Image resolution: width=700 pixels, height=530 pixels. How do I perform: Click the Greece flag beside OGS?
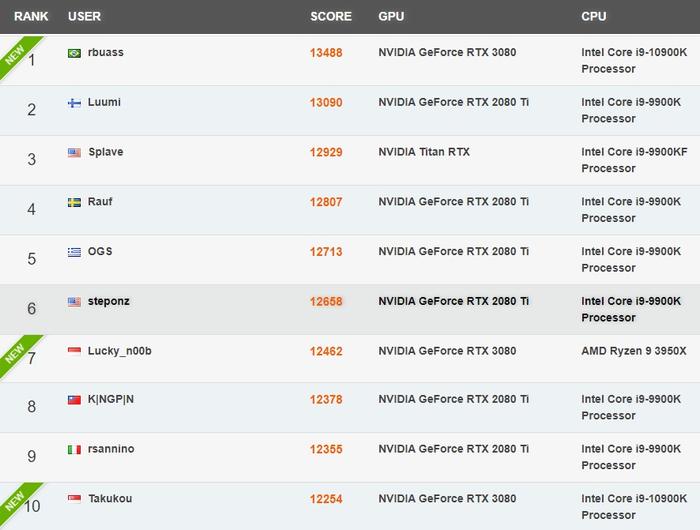pyautogui.click(x=74, y=252)
